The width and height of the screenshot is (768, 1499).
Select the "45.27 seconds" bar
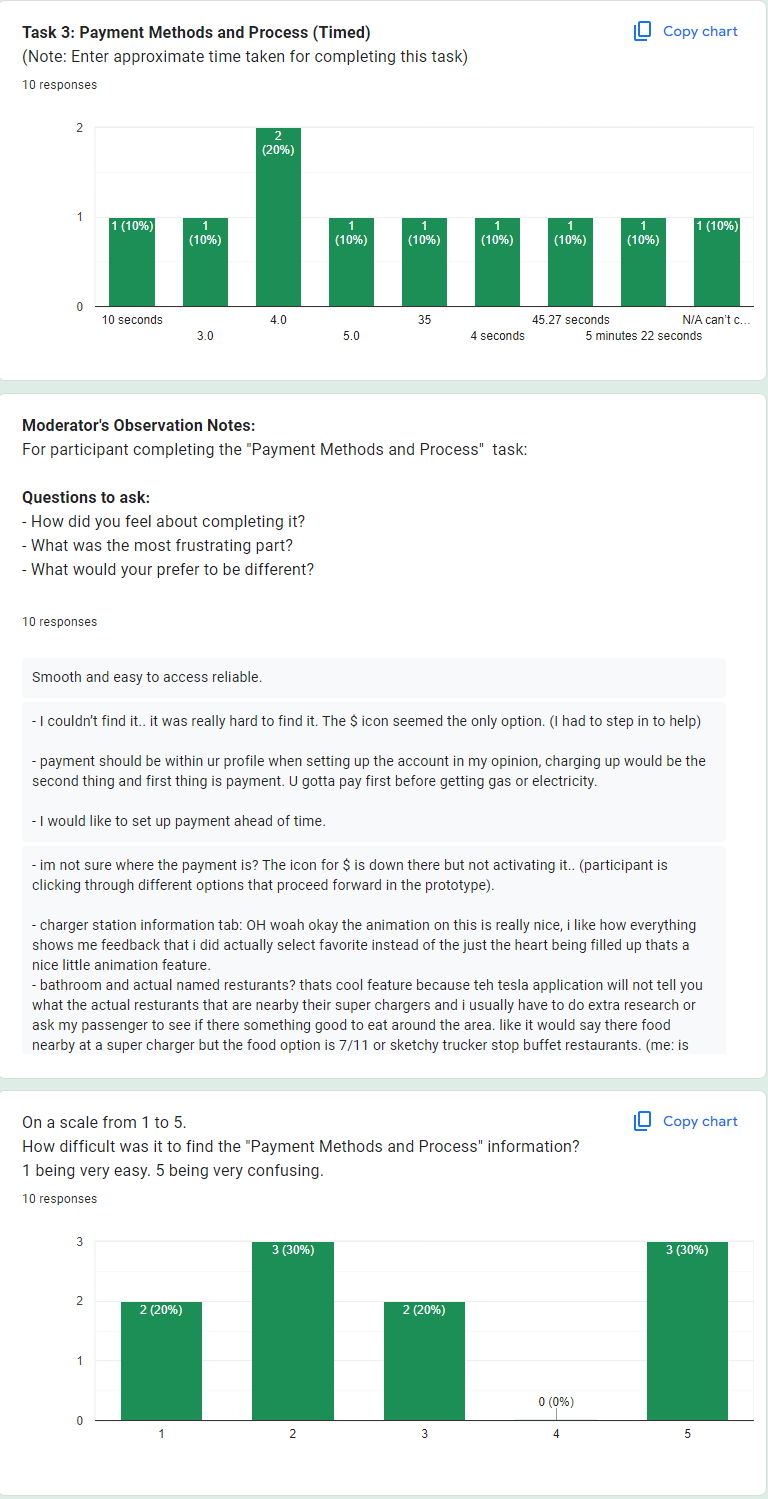570,262
